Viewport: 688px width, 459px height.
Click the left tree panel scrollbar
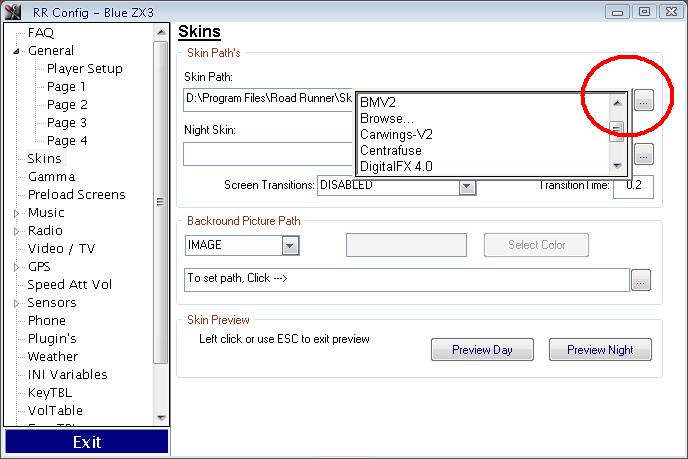tap(161, 200)
